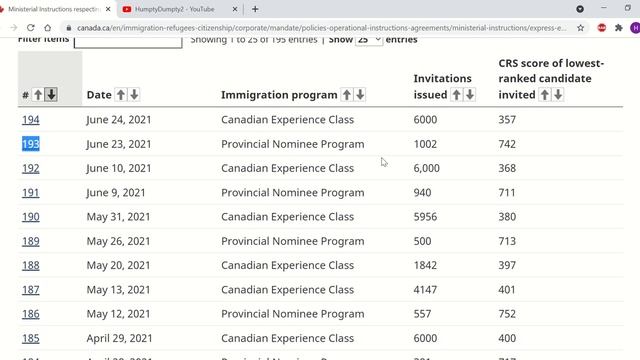The height and width of the screenshot is (360, 640).
Task: Open the extensions puzzle icon
Action: click(x=619, y=28)
